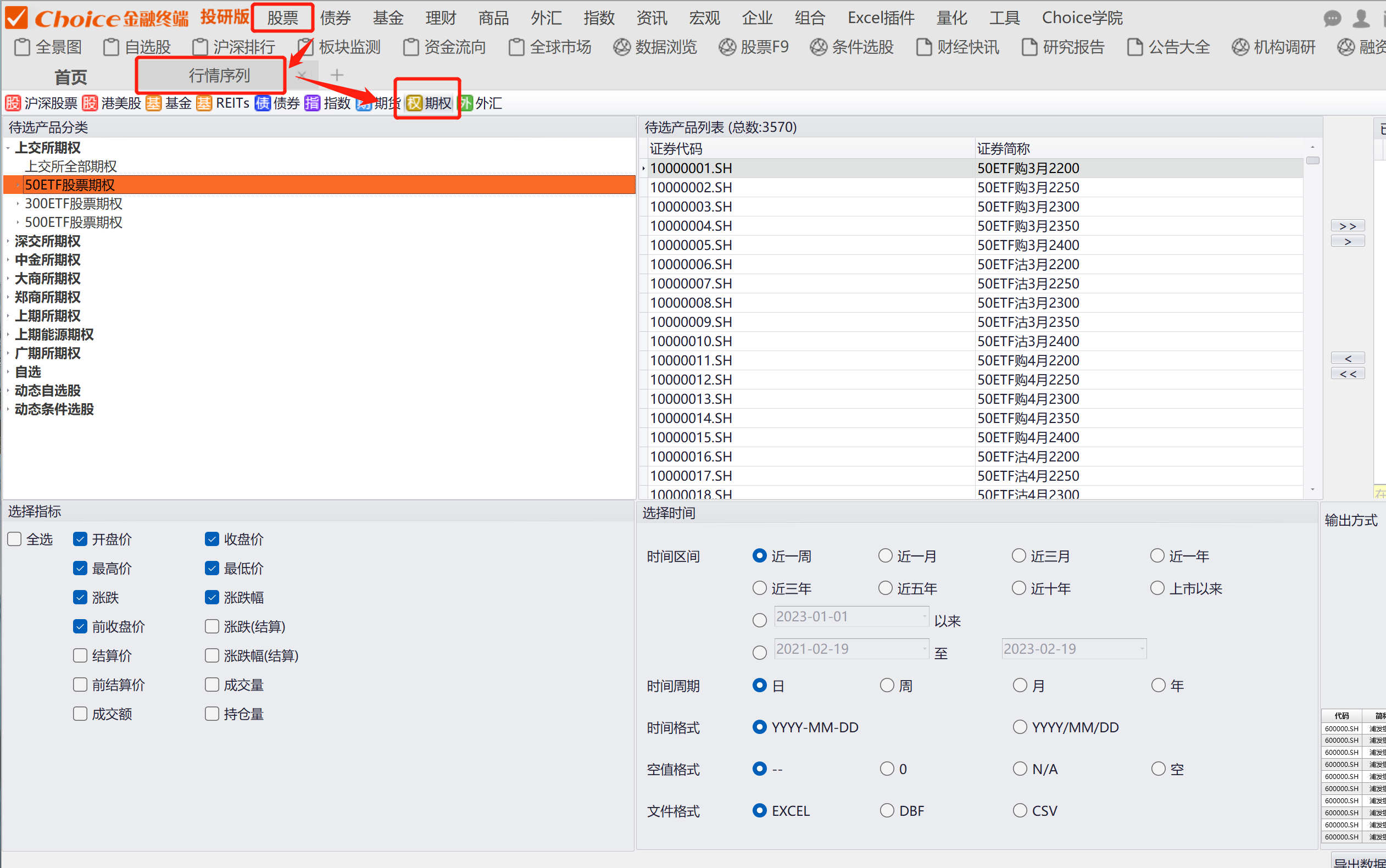Expand the 300ETF股票期权 node
Image resolution: width=1386 pixels, height=868 pixels.
click(18, 204)
